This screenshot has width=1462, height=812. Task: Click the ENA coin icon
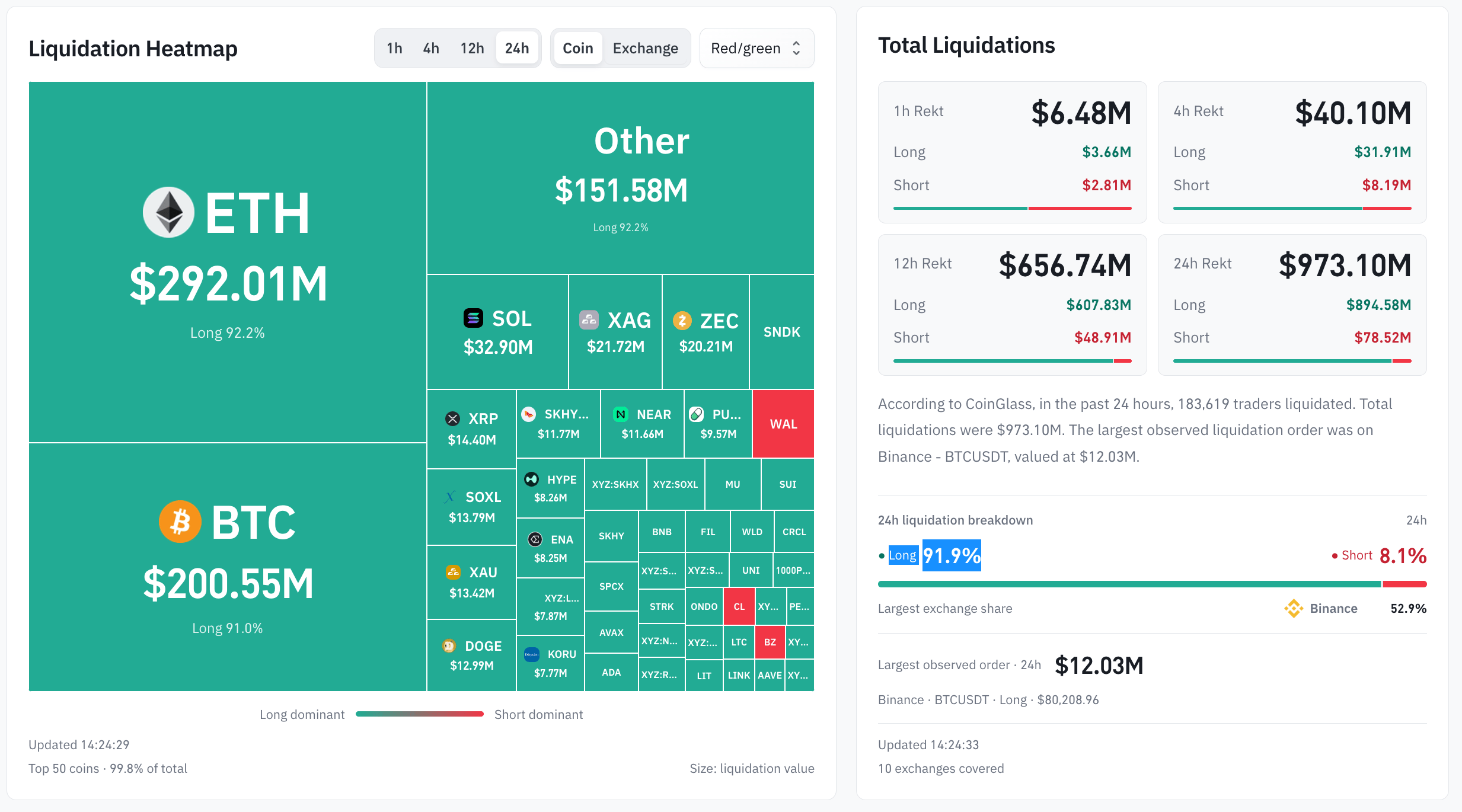(x=535, y=539)
